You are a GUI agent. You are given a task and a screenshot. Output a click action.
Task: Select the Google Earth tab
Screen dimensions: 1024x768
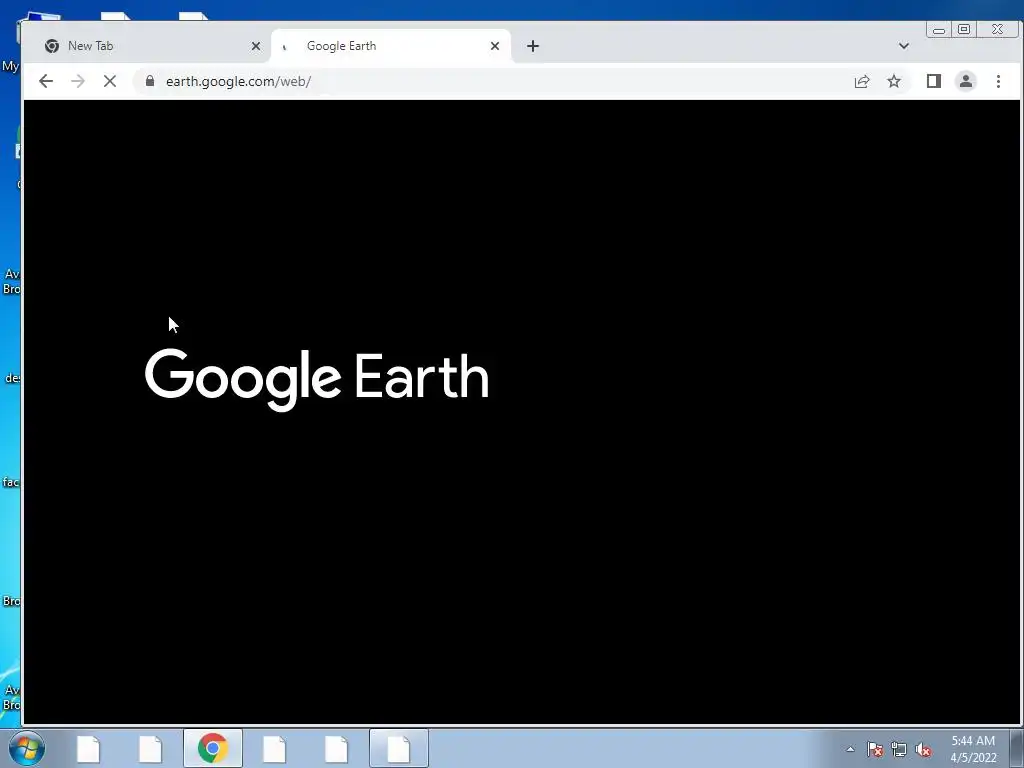[x=391, y=46]
